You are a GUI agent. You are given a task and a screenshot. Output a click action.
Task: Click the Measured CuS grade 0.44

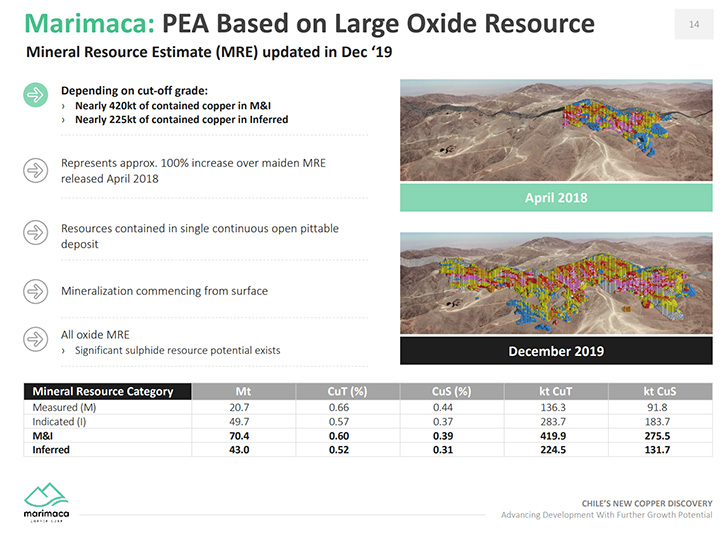point(443,407)
